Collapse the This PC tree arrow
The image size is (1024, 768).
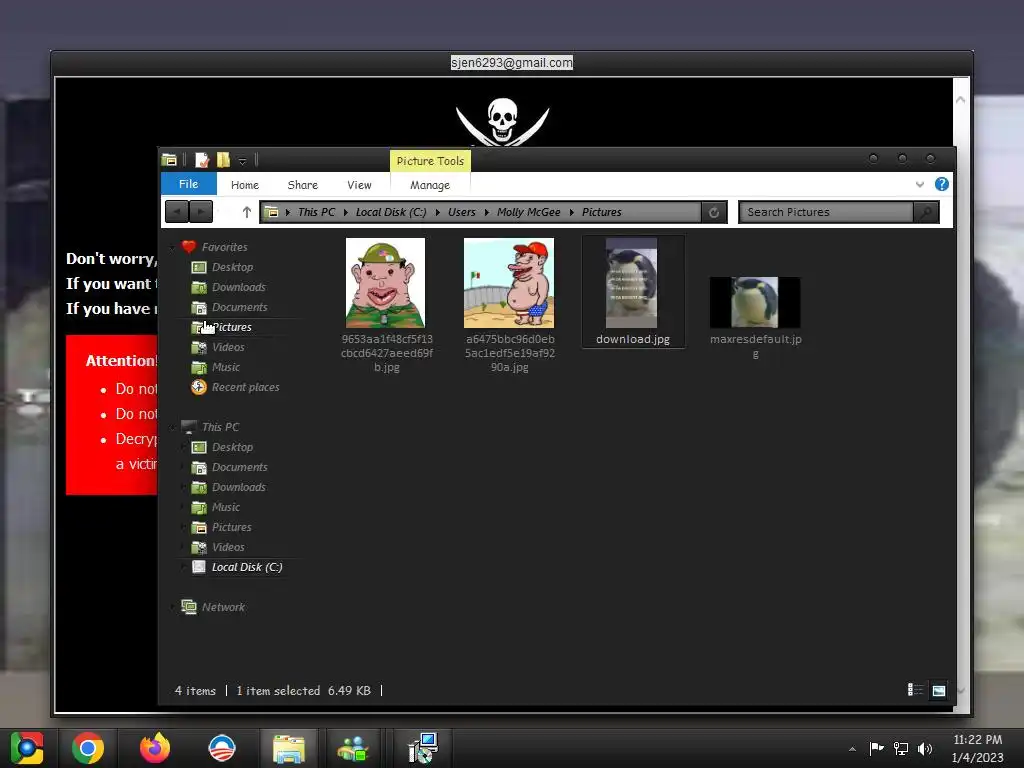tap(172, 428)
